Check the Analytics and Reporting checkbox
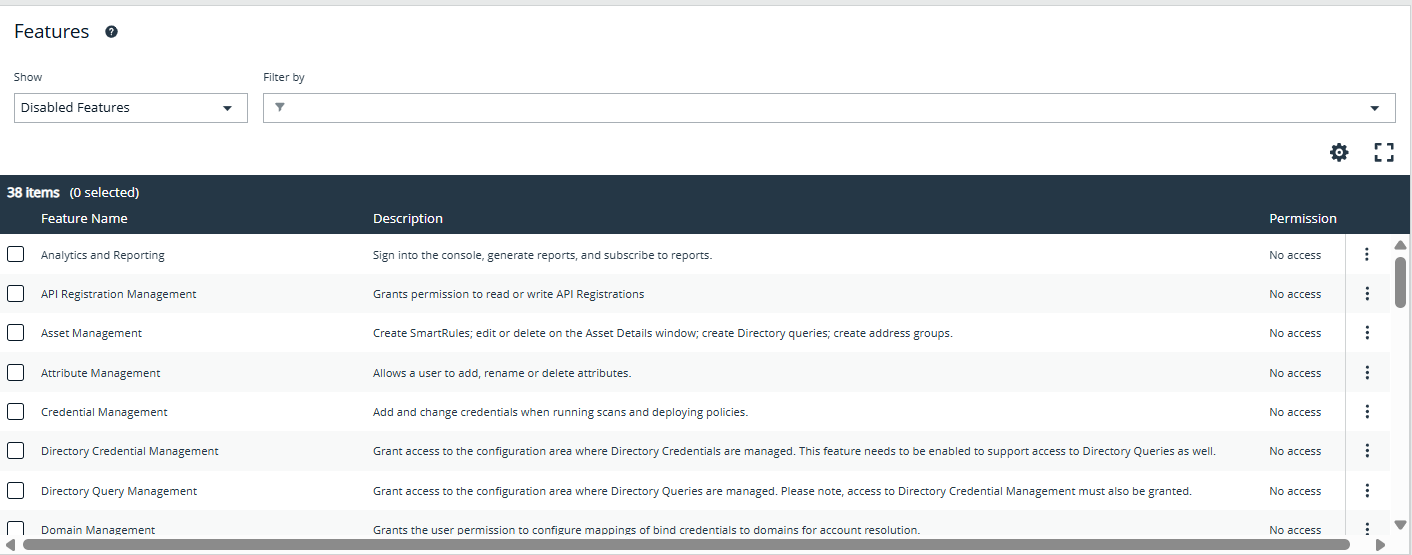The height and width of the screenshot is (555, 1412). [16, 254]
